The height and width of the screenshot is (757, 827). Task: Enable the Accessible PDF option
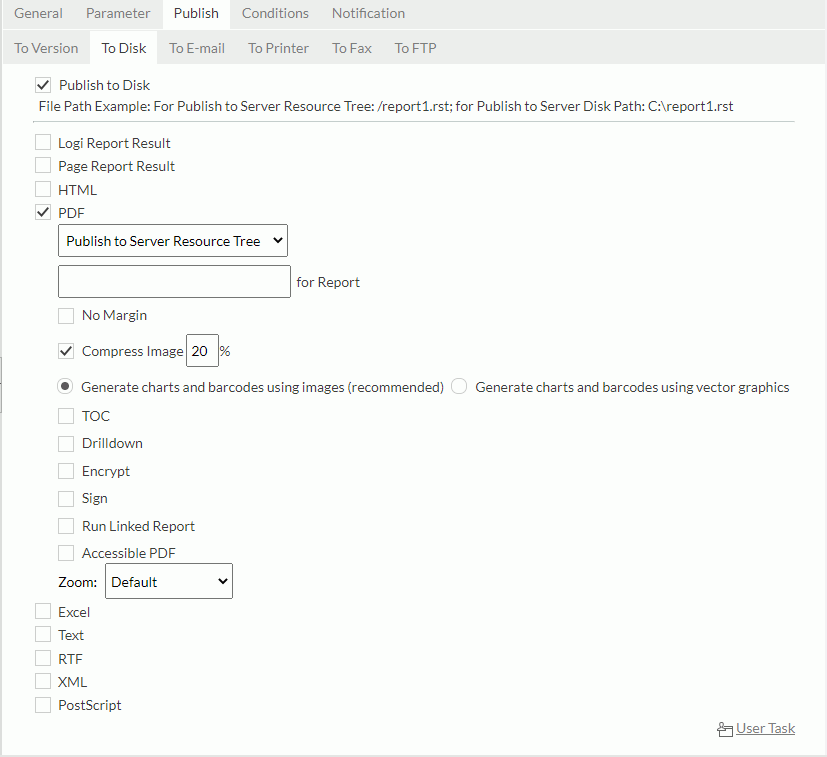pyautogui.click(x=65, y=552)
